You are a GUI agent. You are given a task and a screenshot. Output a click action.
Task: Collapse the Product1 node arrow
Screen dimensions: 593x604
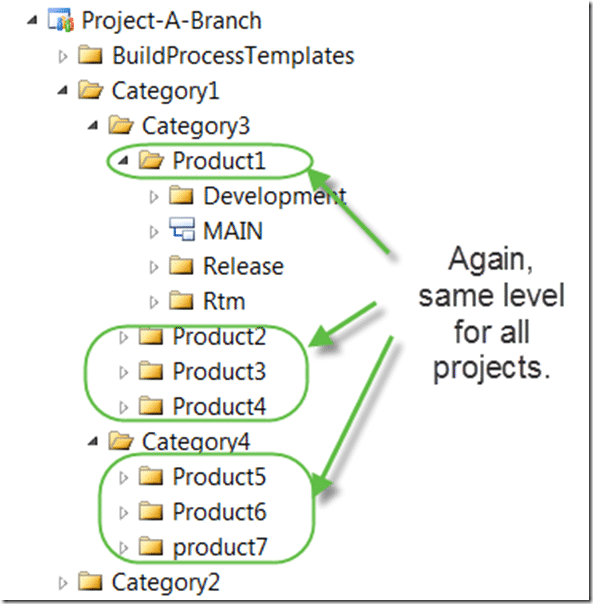(x=123, y=161)
